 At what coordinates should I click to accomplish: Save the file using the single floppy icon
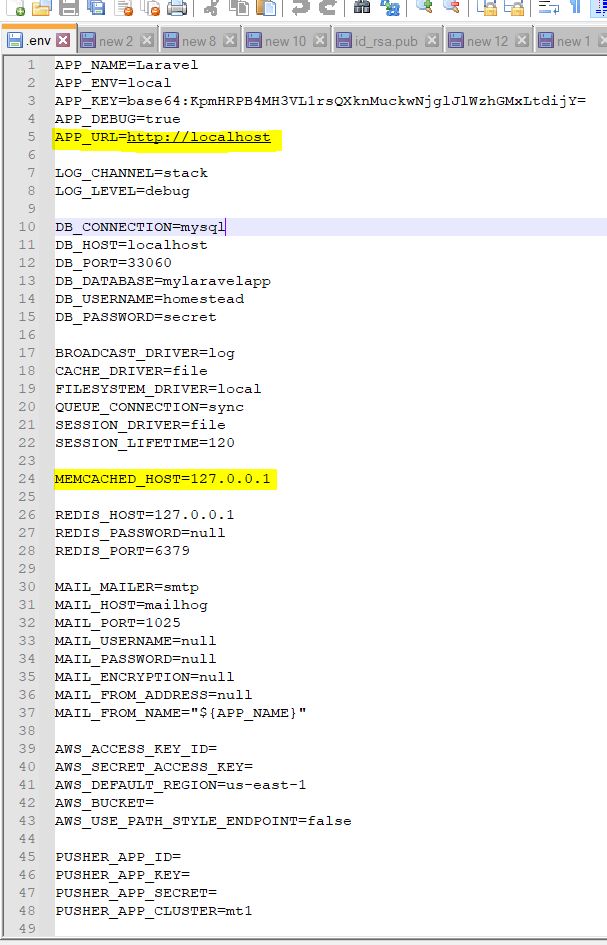pyautogui.click(x=70, y=7)
